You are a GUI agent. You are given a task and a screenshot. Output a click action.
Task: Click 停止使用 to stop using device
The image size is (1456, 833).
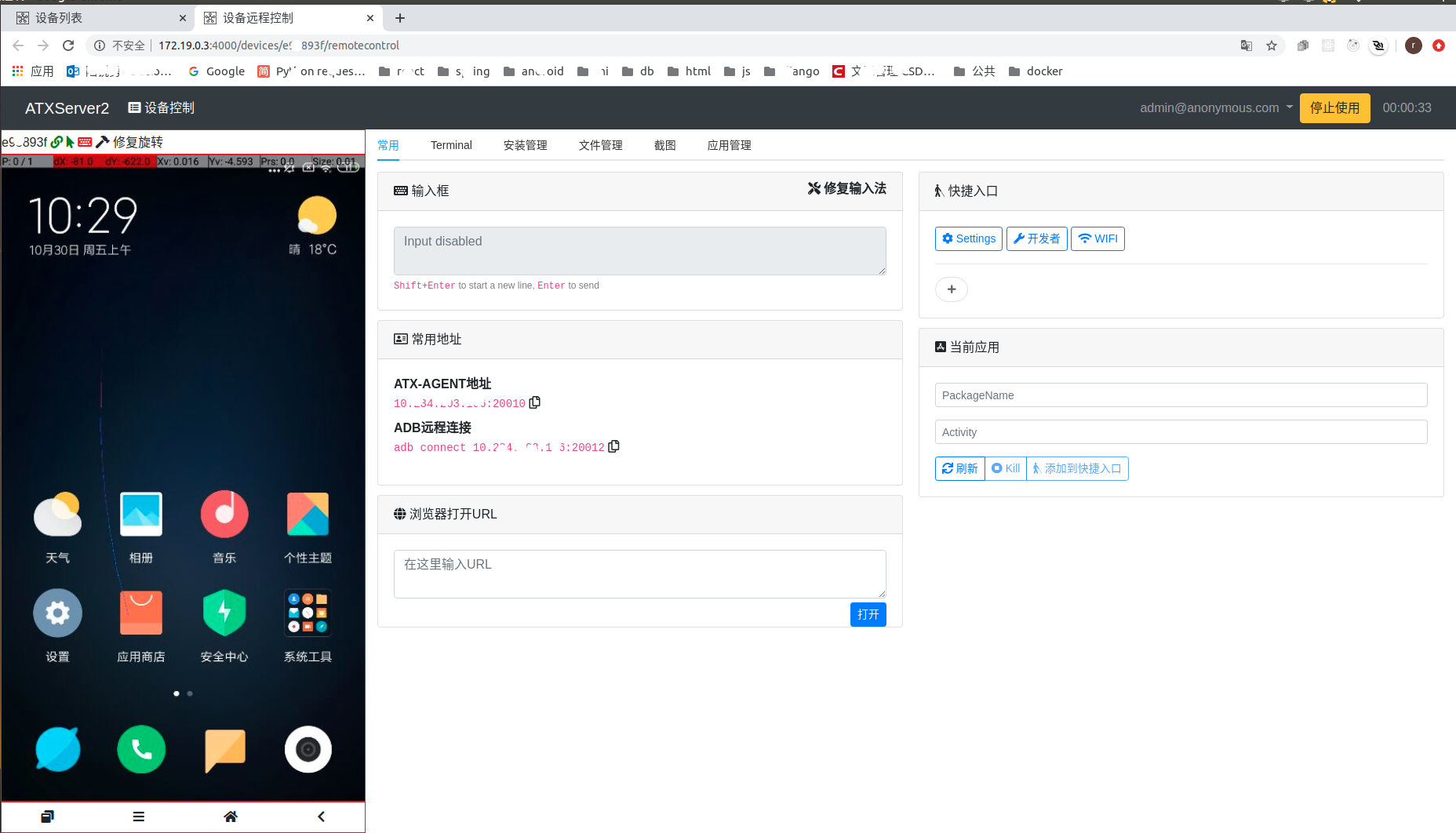click(1334, 107)
